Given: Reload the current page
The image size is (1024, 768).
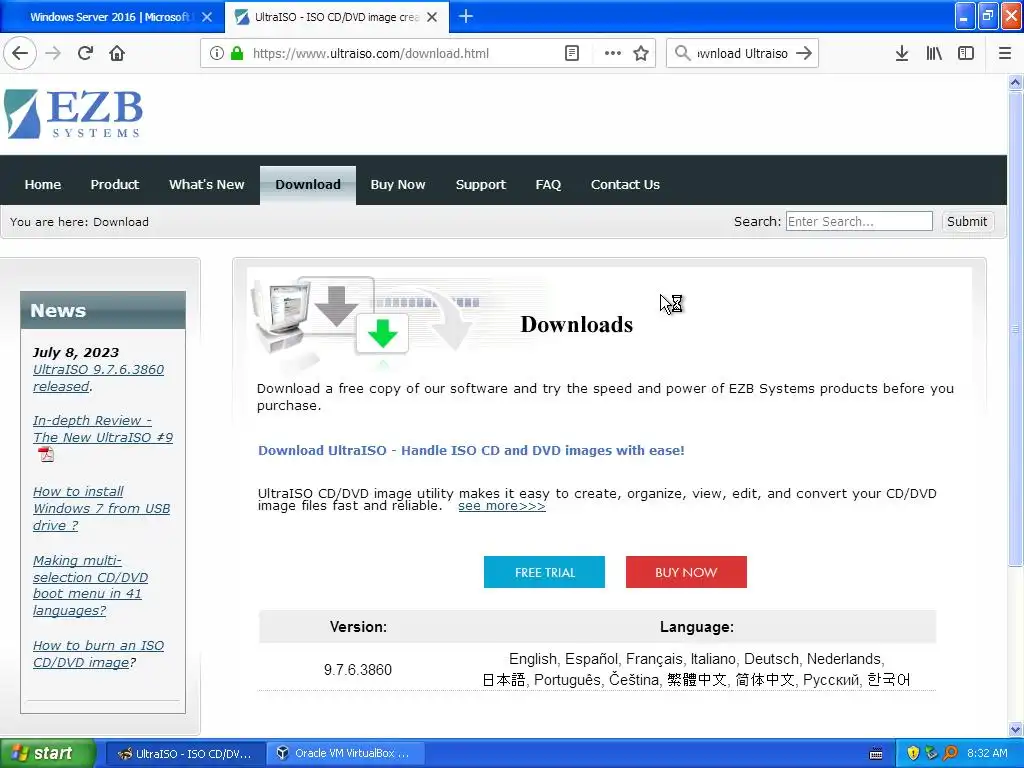Looking at the screenshot, I should (85, 53).
